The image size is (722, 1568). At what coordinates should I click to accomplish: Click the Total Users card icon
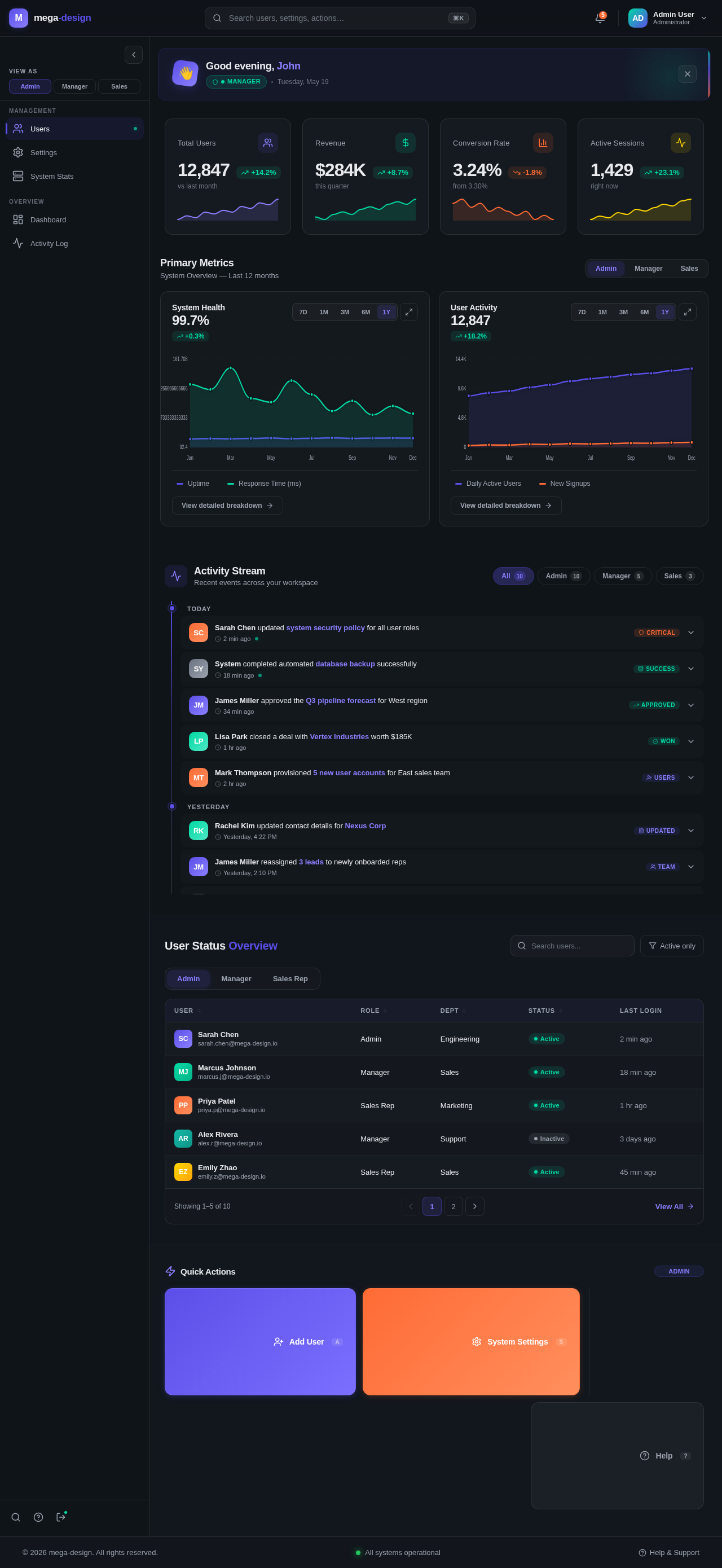pyautogui.click(x=268, y=143)
